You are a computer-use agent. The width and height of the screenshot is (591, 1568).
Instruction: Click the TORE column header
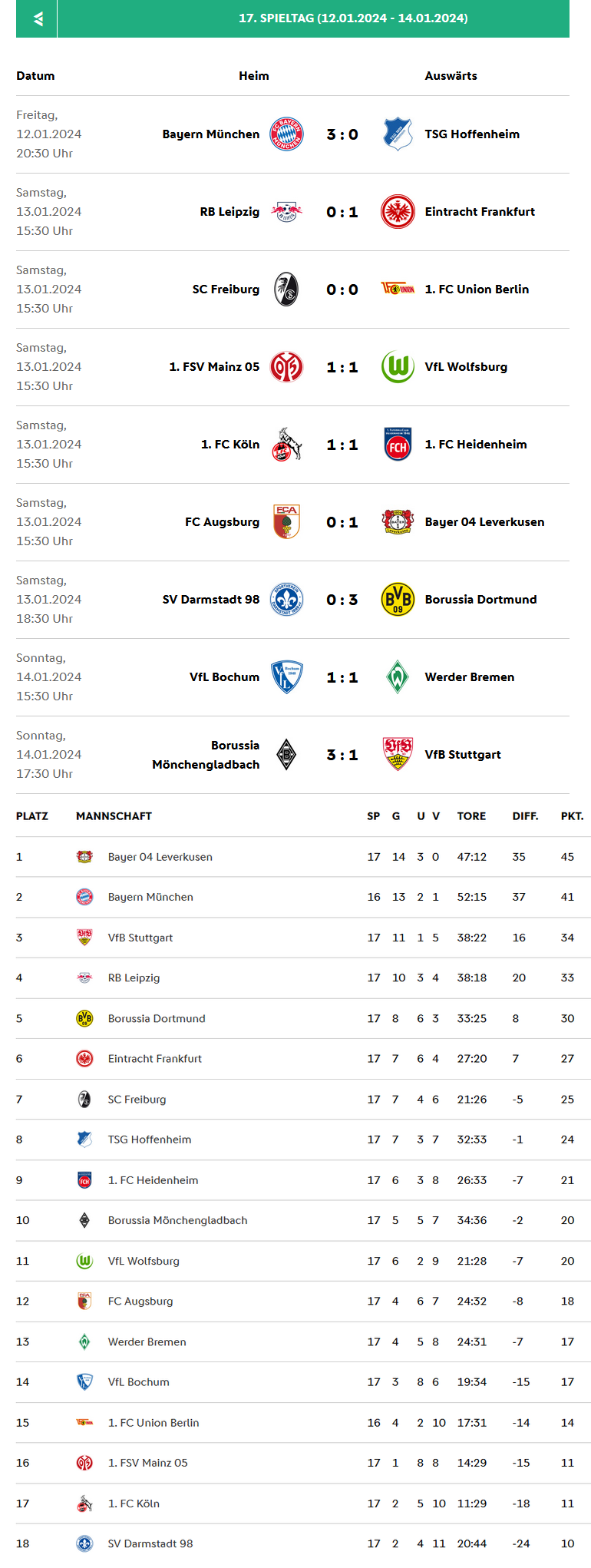(471, 816)
